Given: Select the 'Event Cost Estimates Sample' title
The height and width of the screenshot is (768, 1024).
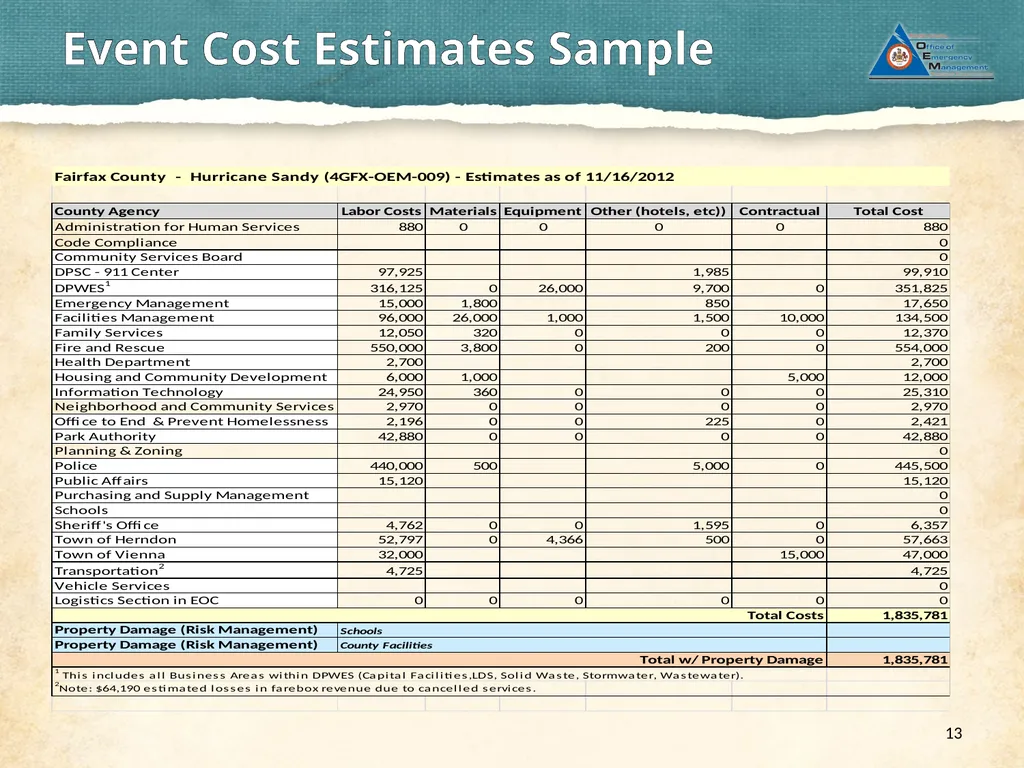Looking at the screenshot, I should pos(388,49).
